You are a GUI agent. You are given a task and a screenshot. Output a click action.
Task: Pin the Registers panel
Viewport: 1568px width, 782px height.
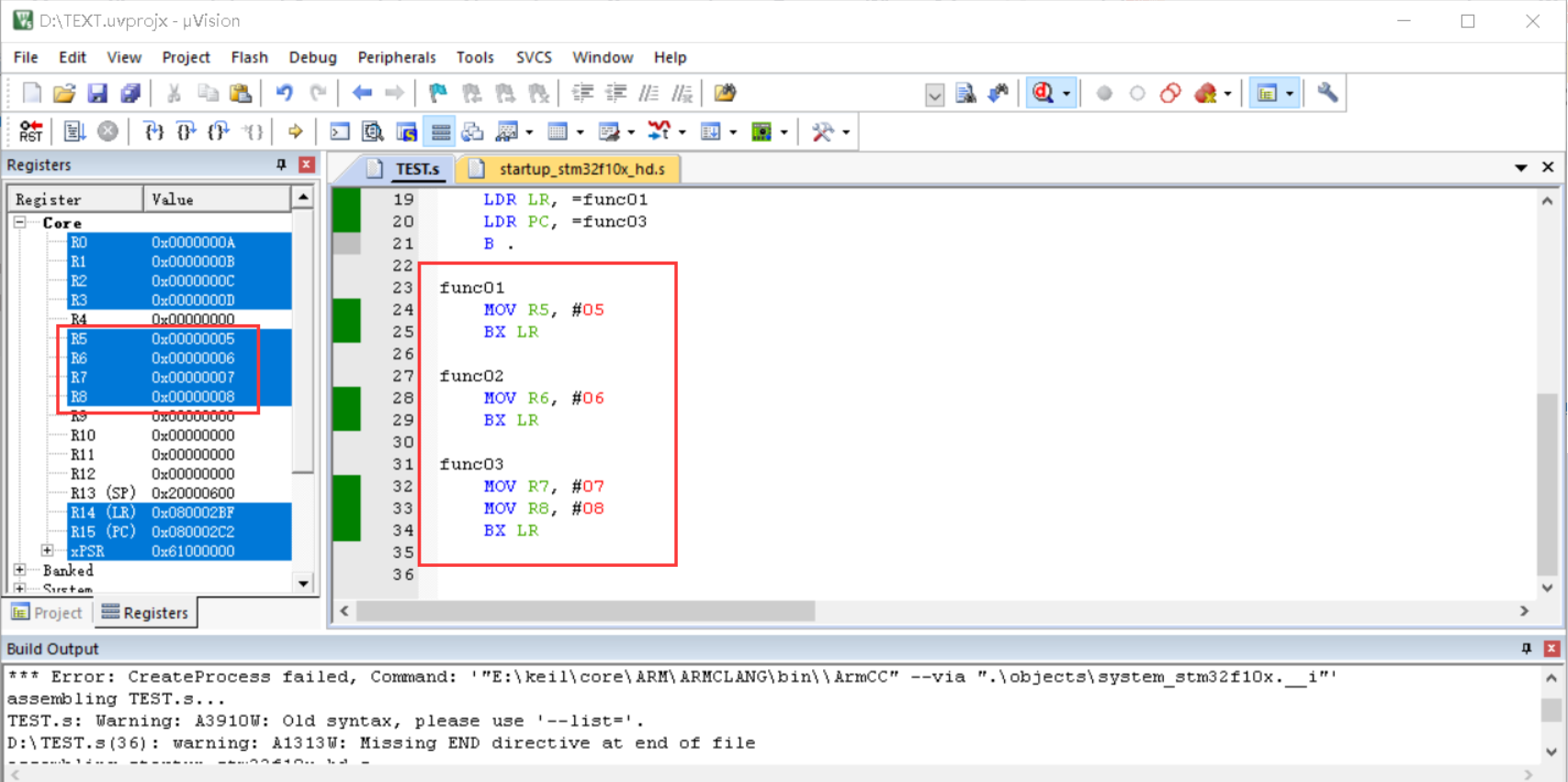(281, 164)
